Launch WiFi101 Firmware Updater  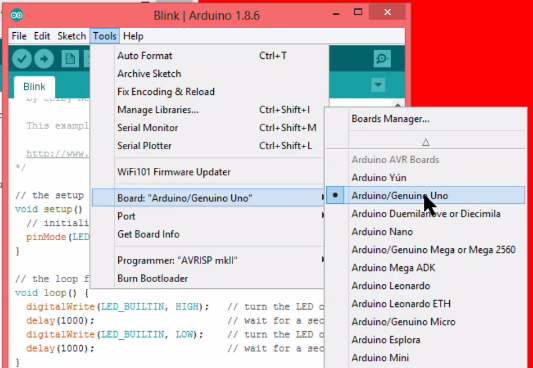coord(208,172)
